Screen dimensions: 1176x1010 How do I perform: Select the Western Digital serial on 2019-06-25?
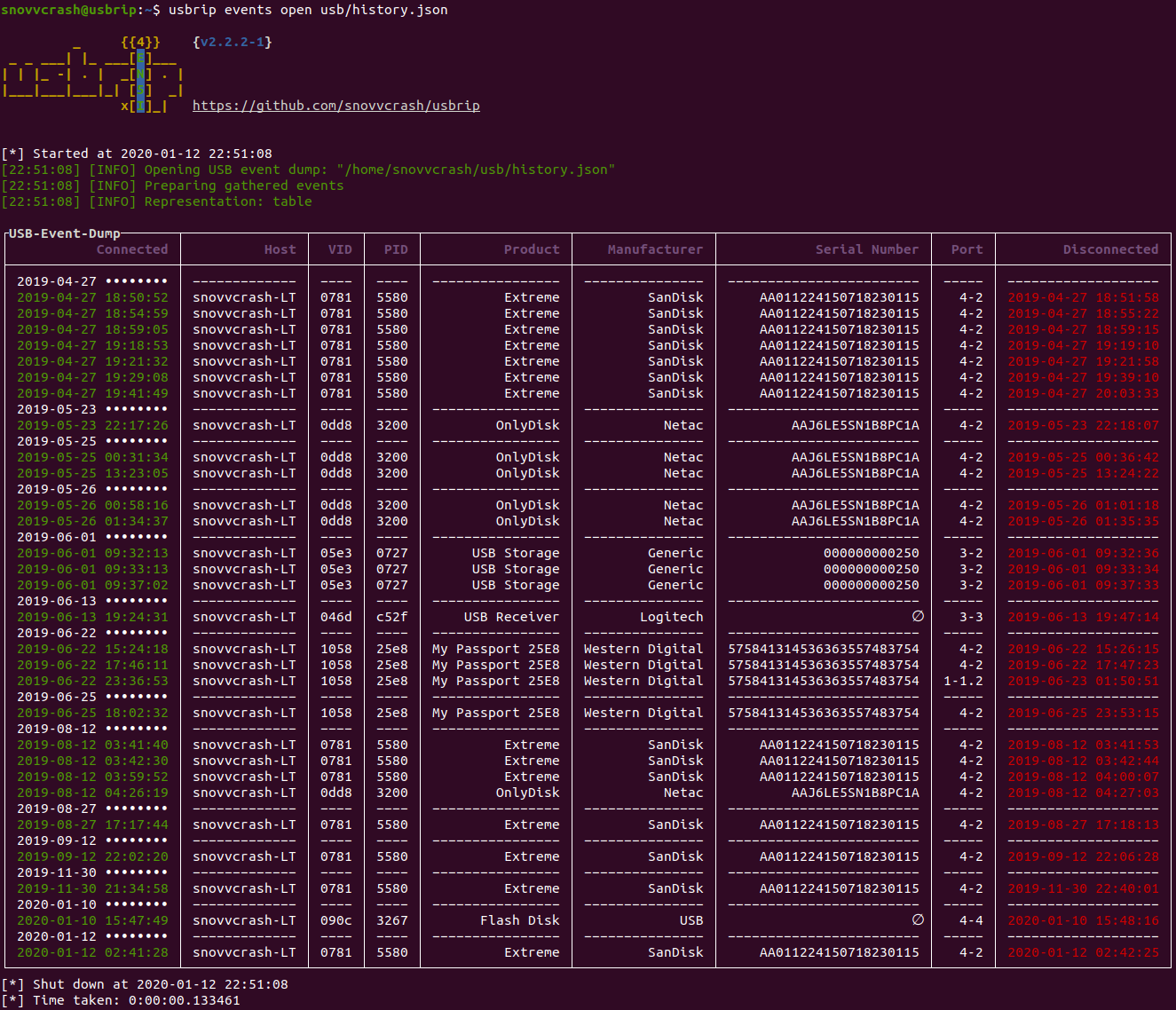point(824,713)
